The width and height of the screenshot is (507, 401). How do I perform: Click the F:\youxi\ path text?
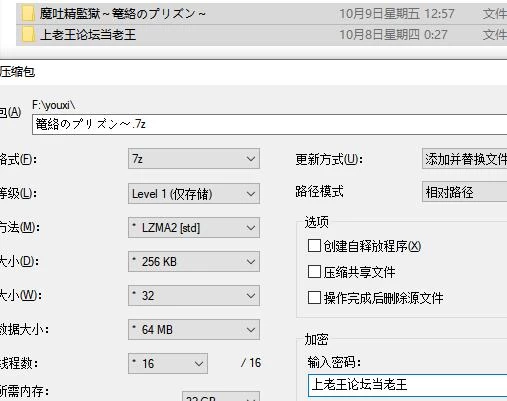54,105
